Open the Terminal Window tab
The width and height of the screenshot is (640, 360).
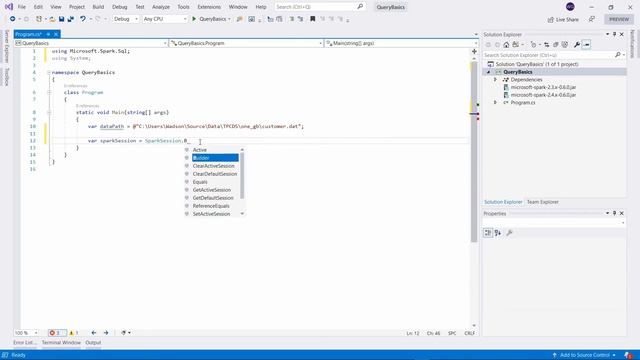61,343
